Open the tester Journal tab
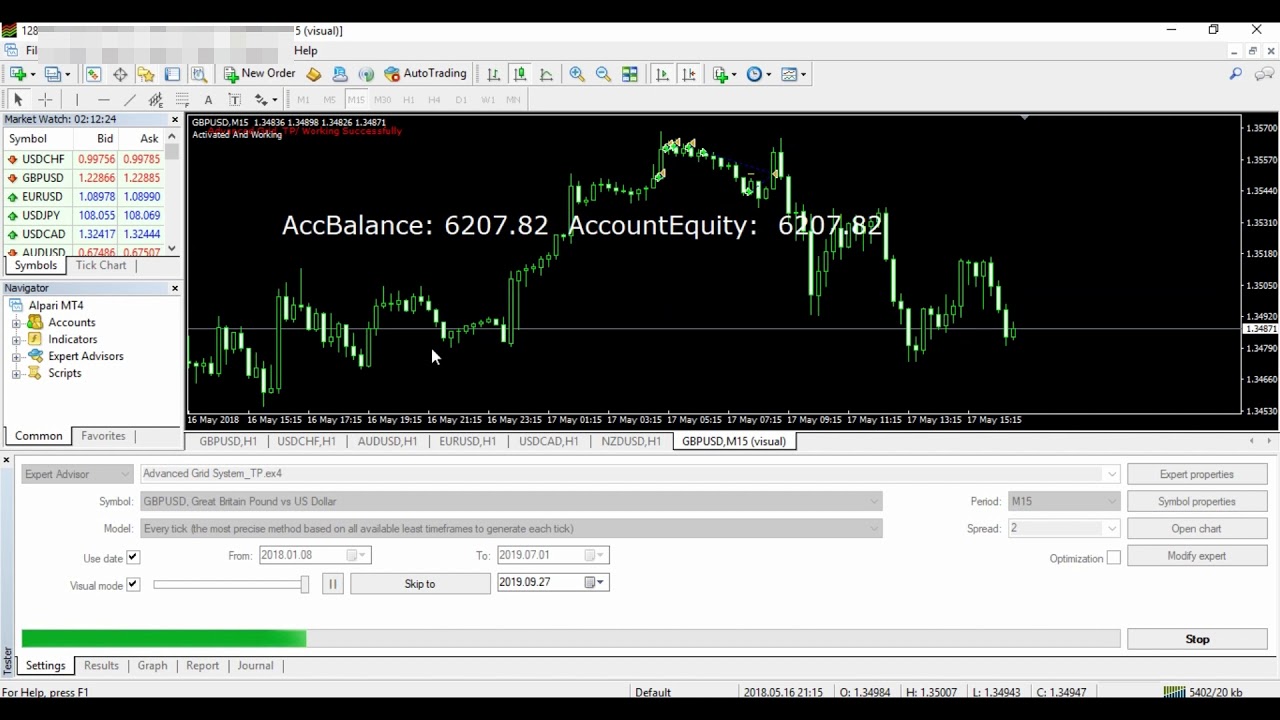 [255, 665]
